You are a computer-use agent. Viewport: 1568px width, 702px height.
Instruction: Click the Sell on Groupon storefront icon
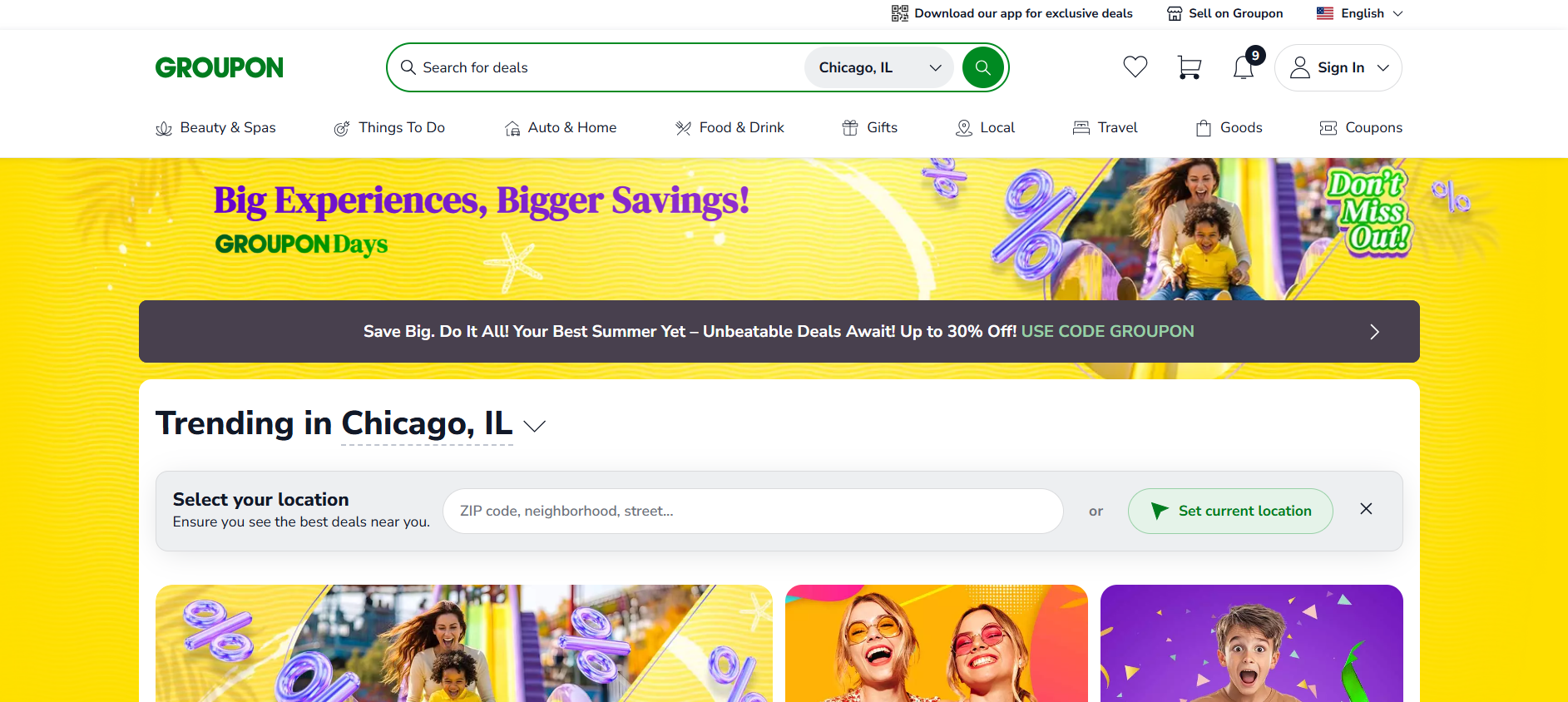[x=1175, y=13]
